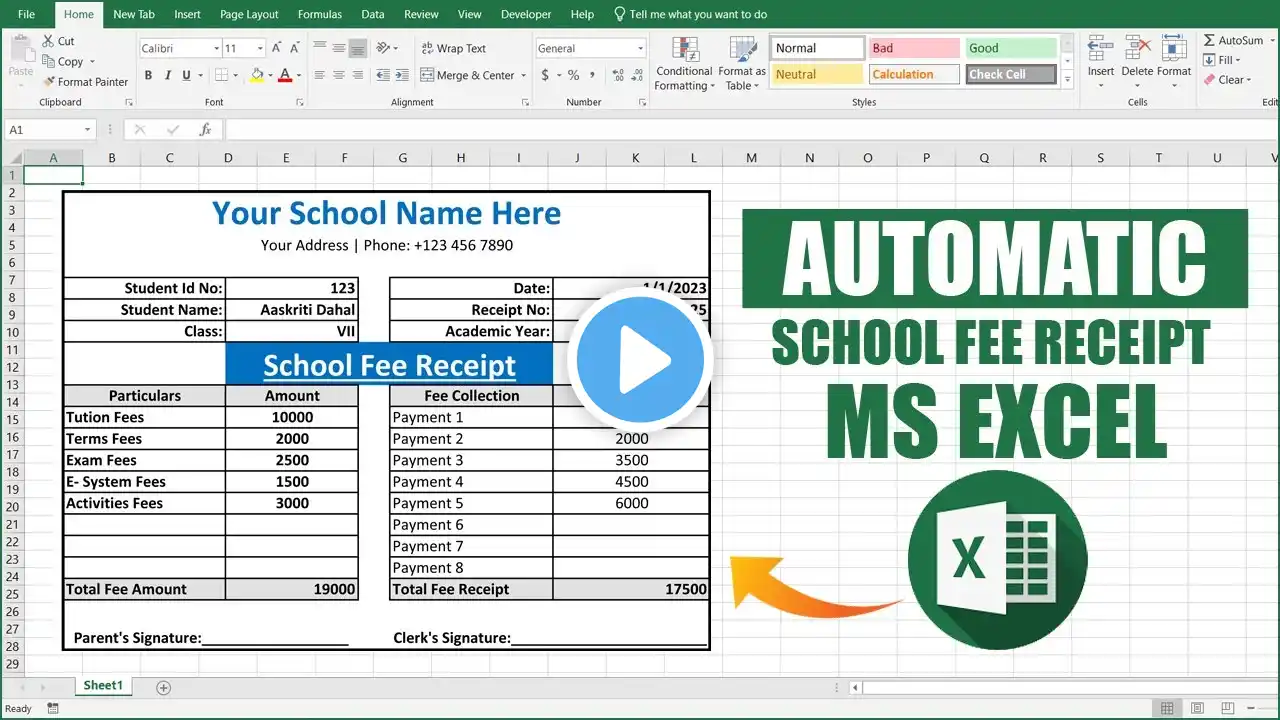Click the Cut scissors icon
1280x720 pixels.
point(48,41)
